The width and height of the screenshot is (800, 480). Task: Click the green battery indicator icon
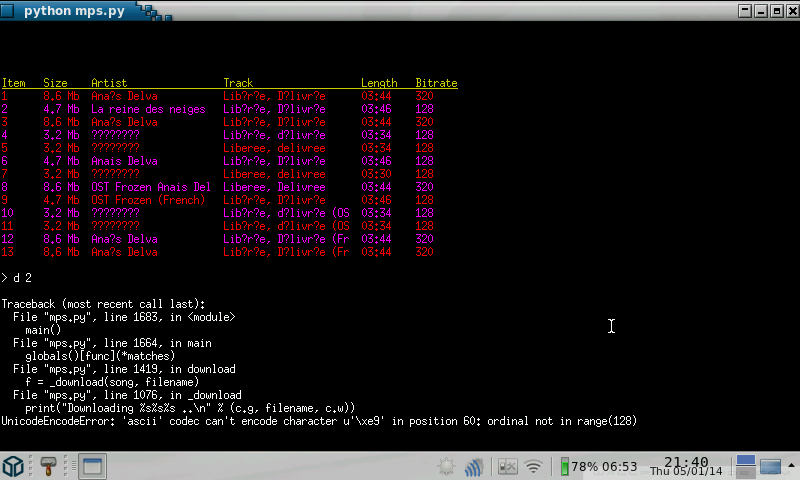tap(564, 467)
